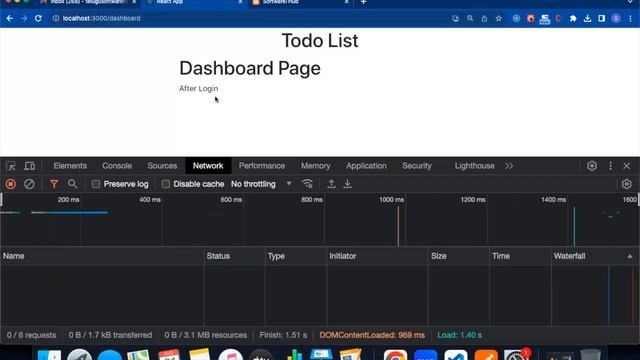
Task: Open Network panel settings gear
Action: [627, 184]
